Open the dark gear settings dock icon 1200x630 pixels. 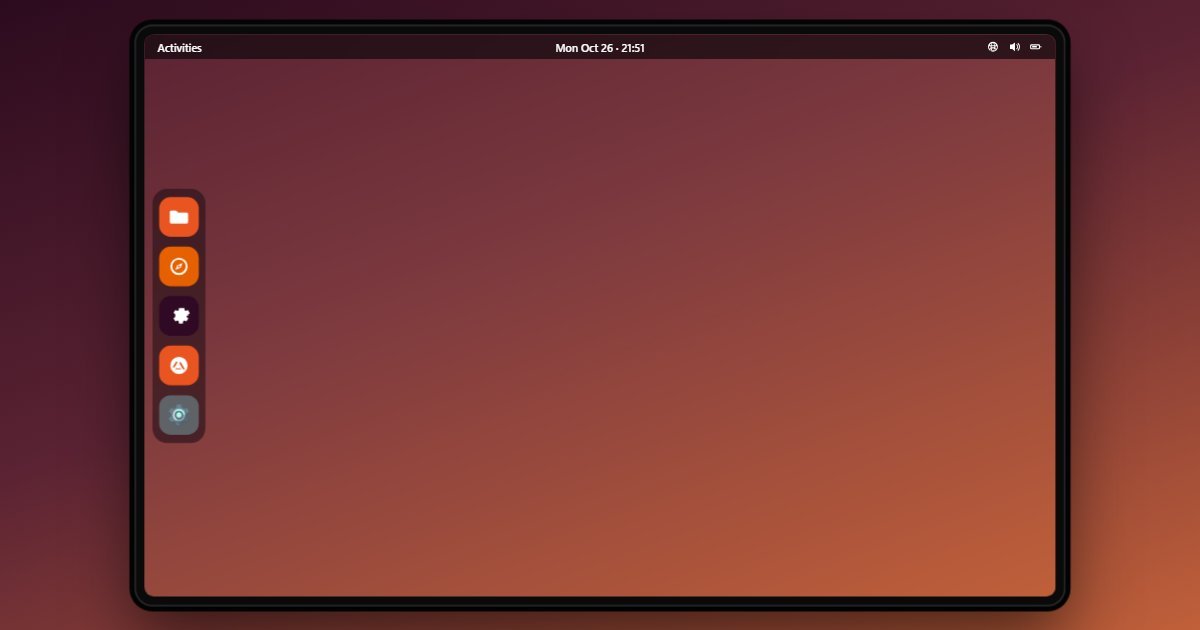(179, 316)
